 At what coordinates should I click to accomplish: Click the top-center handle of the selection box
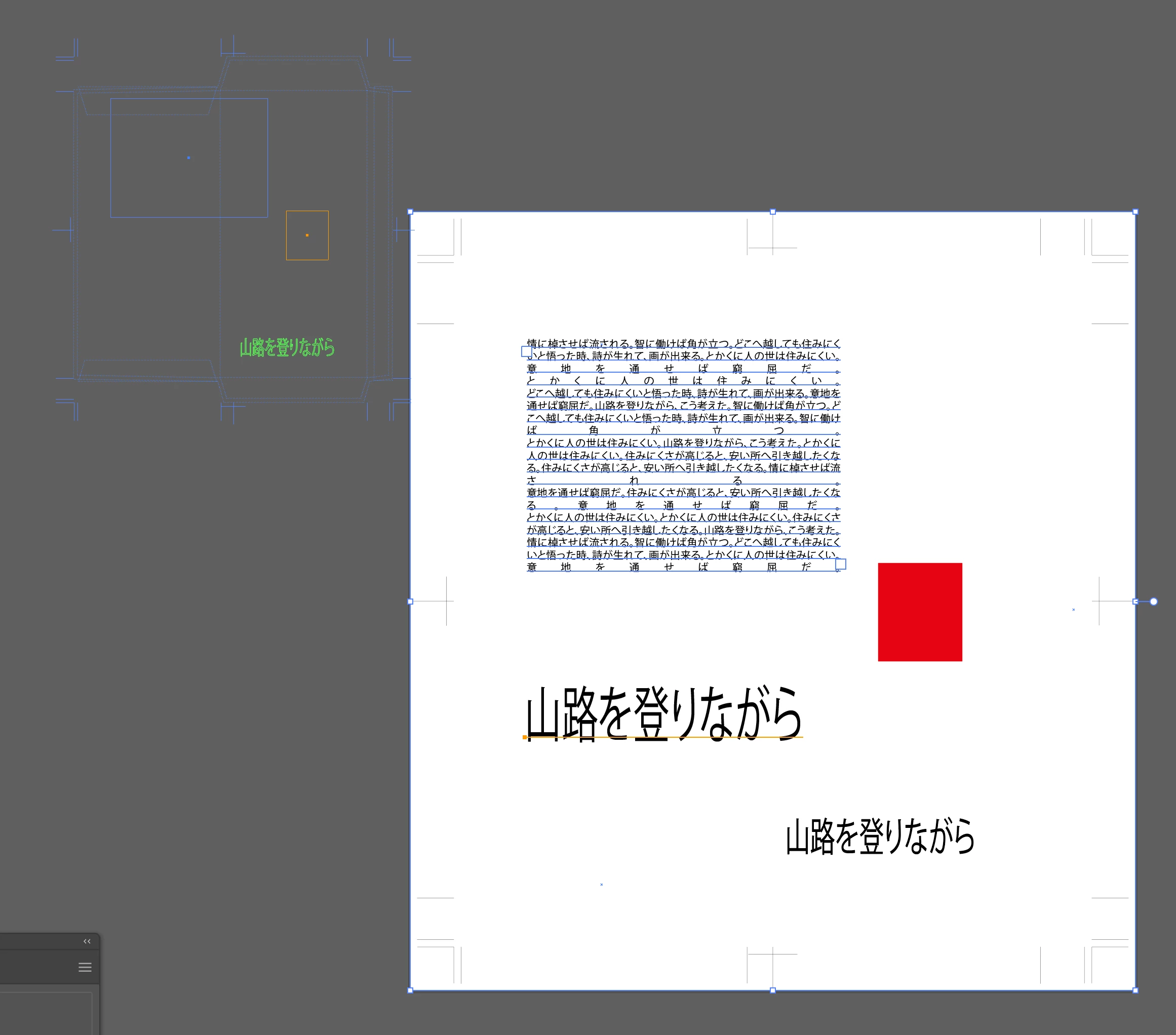point(773,212)
